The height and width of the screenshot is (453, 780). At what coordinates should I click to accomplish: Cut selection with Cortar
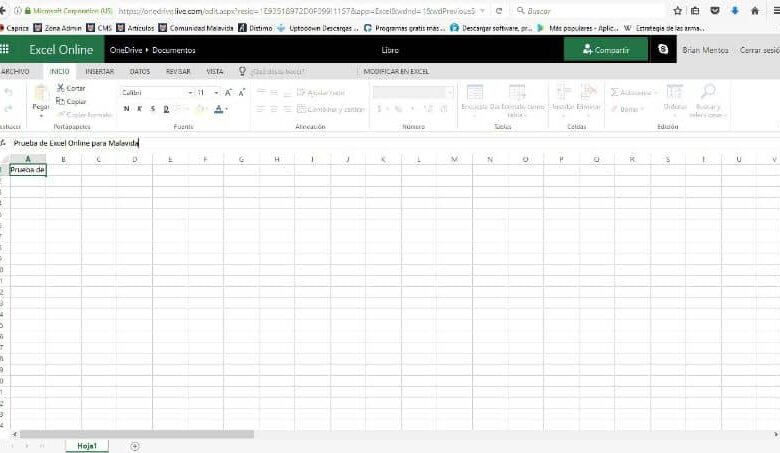71,88
